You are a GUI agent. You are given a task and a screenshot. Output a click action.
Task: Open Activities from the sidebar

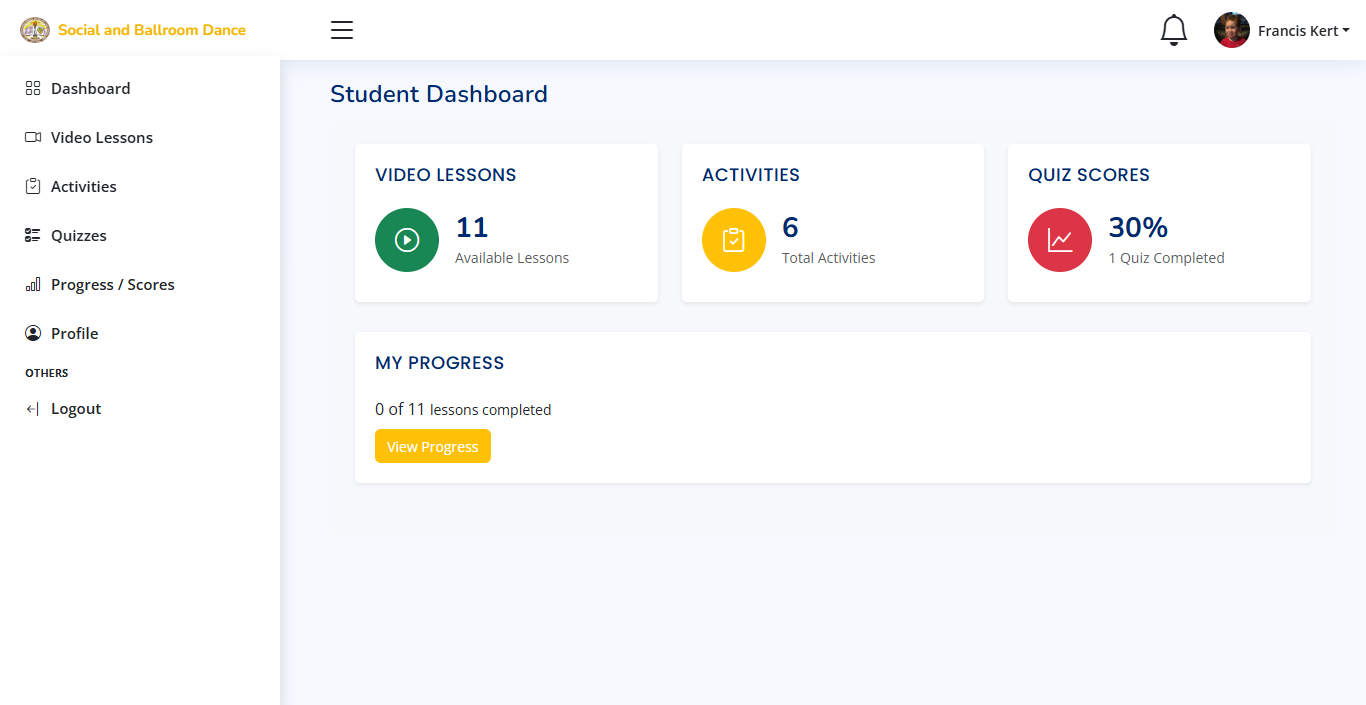pos(84,186)
